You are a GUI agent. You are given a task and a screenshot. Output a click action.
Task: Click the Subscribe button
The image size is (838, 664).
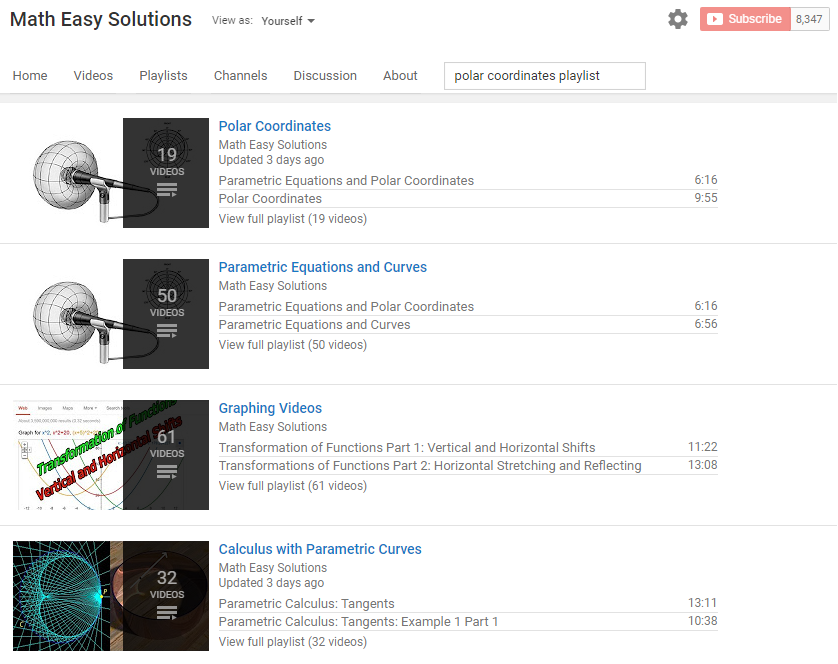pos(745,19)
